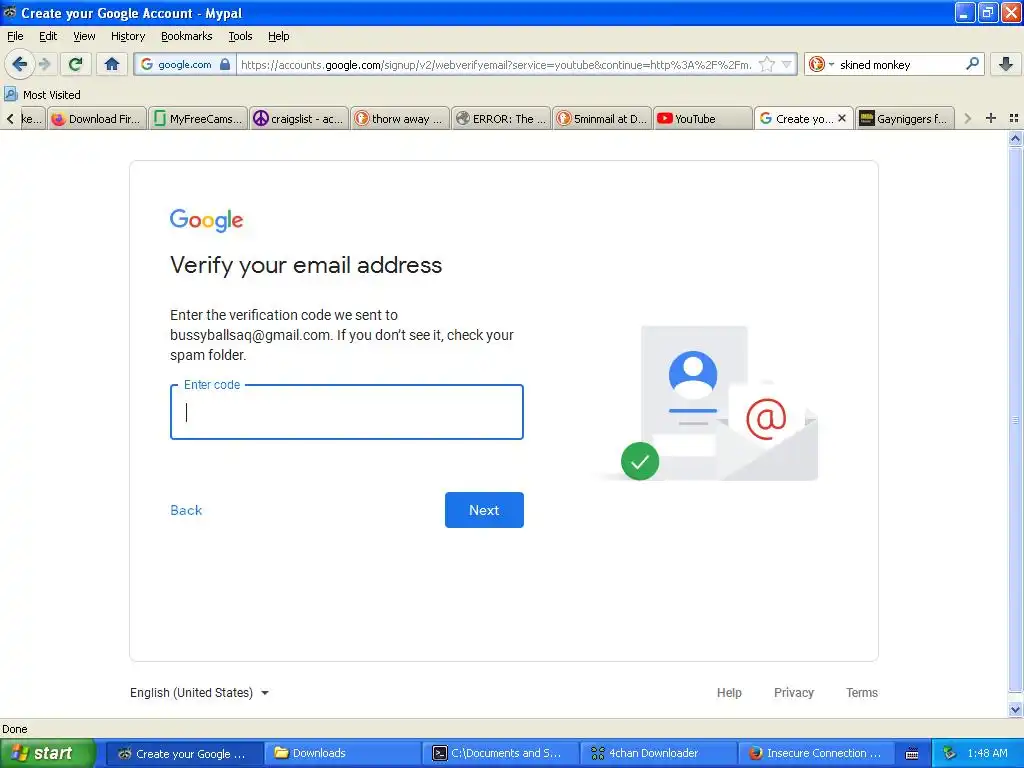Image resolution: width=1024 pixels, height=768 pixels.
Task: Click the page vertical scrollbar
Action: pyautogui.click(x=1015, y=418)
